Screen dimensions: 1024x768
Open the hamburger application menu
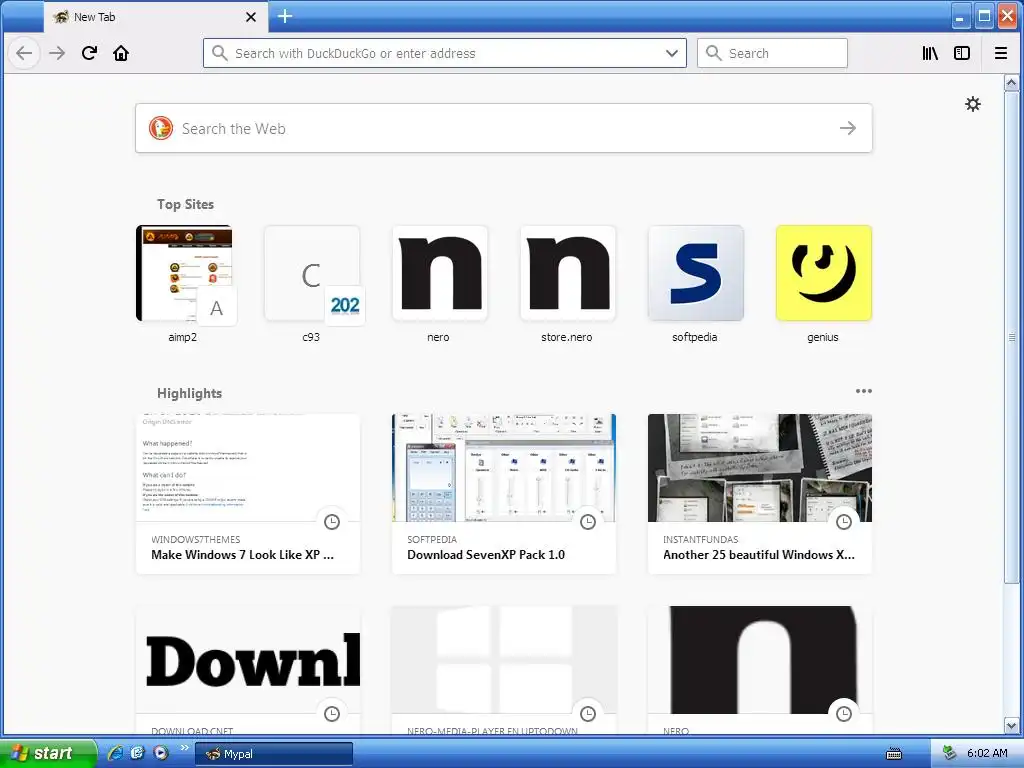click(x=1000, y=53)
